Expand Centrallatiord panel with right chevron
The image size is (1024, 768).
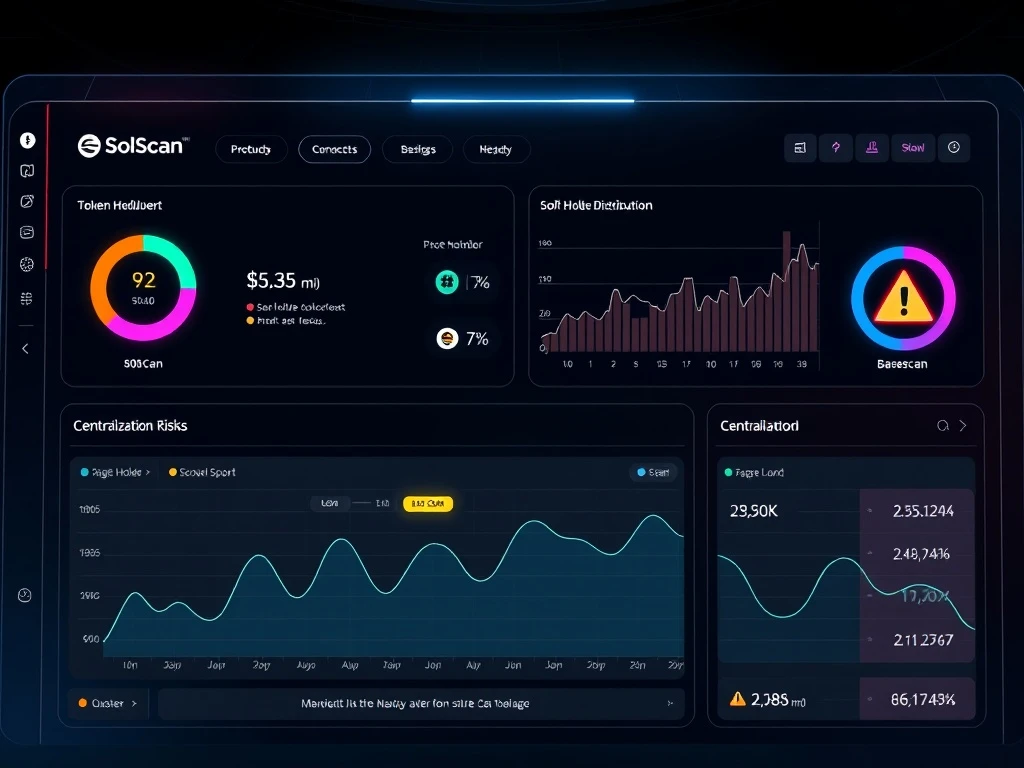[963, 426]
